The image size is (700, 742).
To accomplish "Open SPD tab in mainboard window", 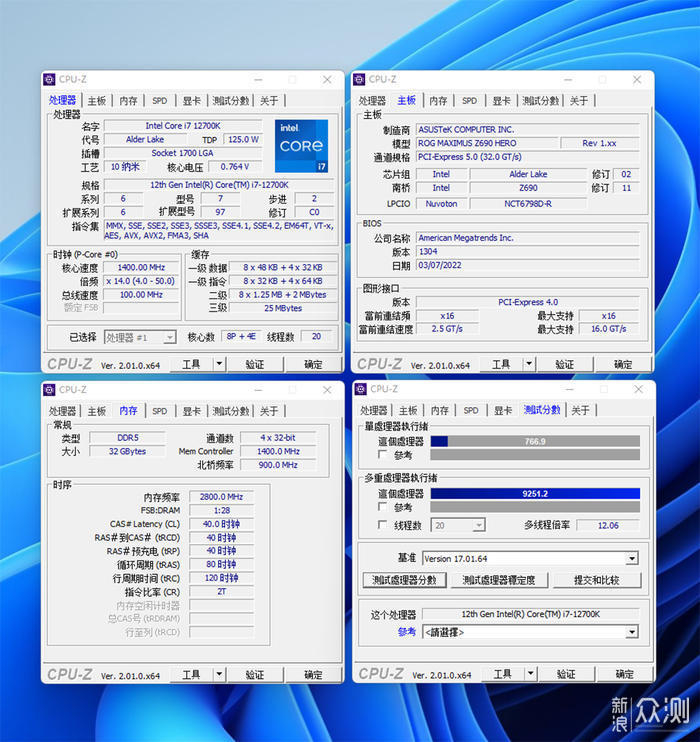I will pos(469,101).
